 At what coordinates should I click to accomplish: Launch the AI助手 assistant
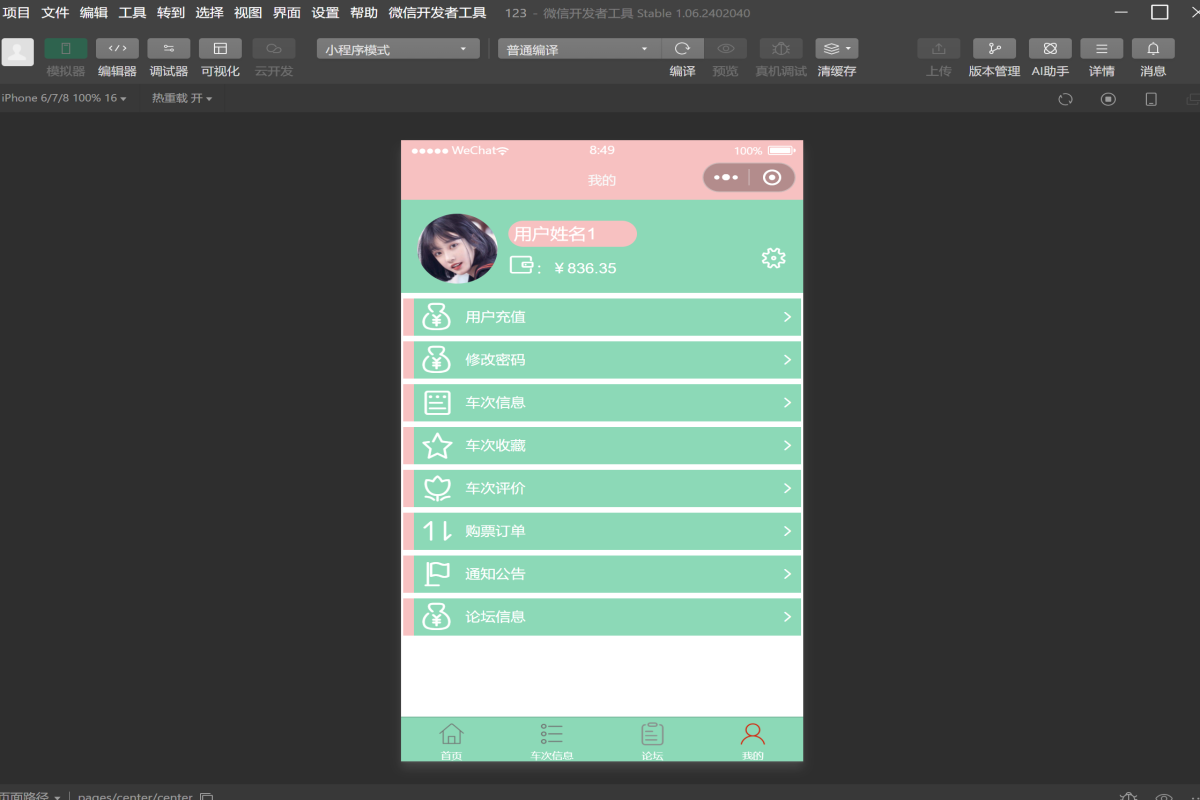tap(1050, 47)
